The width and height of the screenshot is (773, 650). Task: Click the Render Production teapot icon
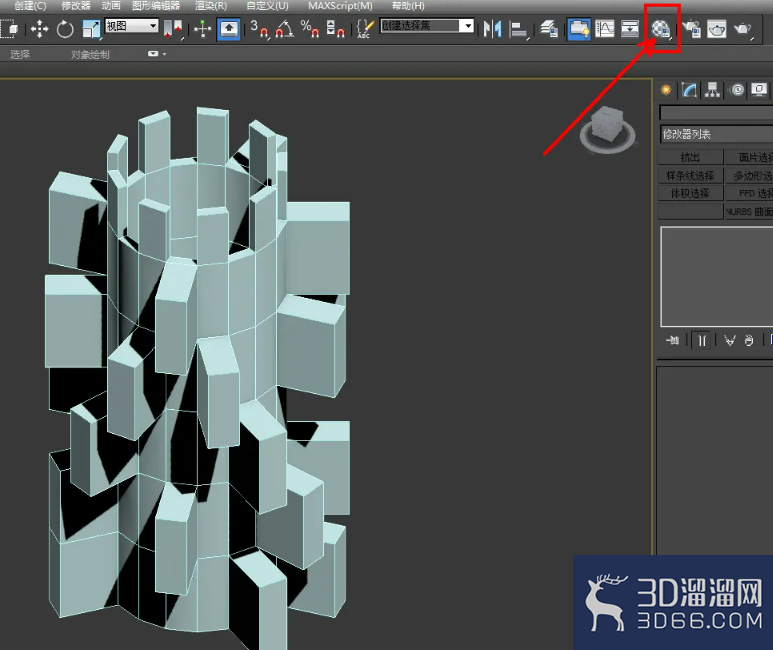point(743,29)
